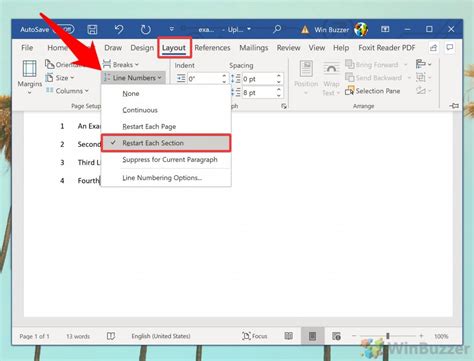Open the warning triangle icon
This screenshot has width=474, height=361.
click(305, 30)
